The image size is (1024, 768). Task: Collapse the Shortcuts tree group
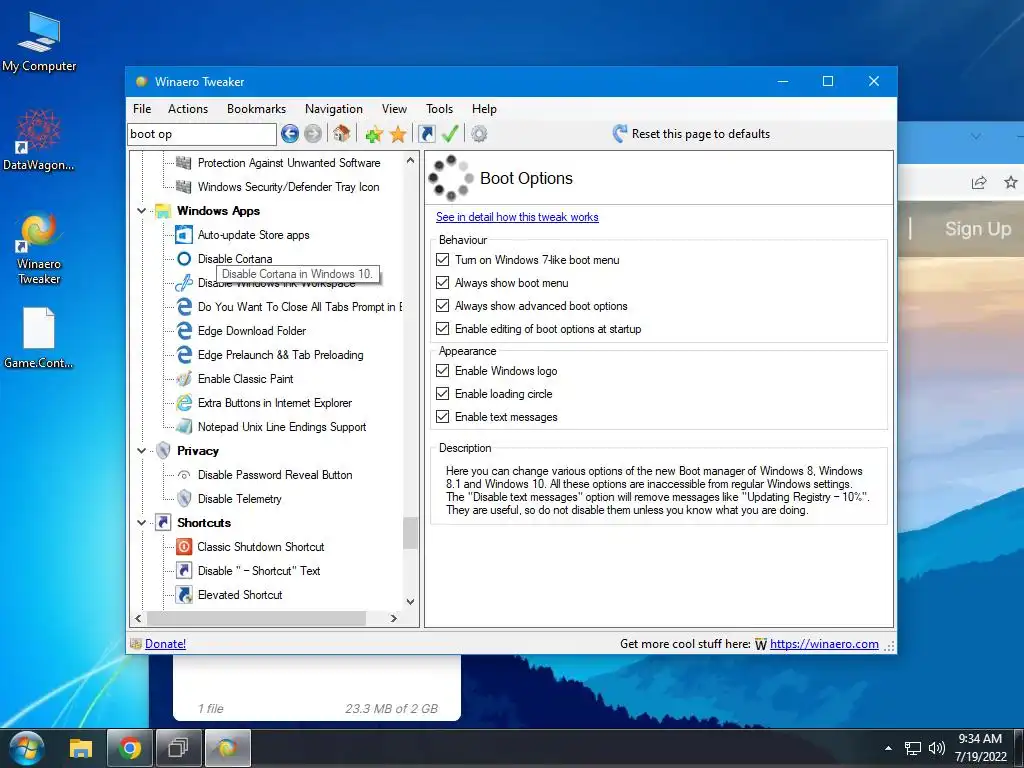coord(141,522)
